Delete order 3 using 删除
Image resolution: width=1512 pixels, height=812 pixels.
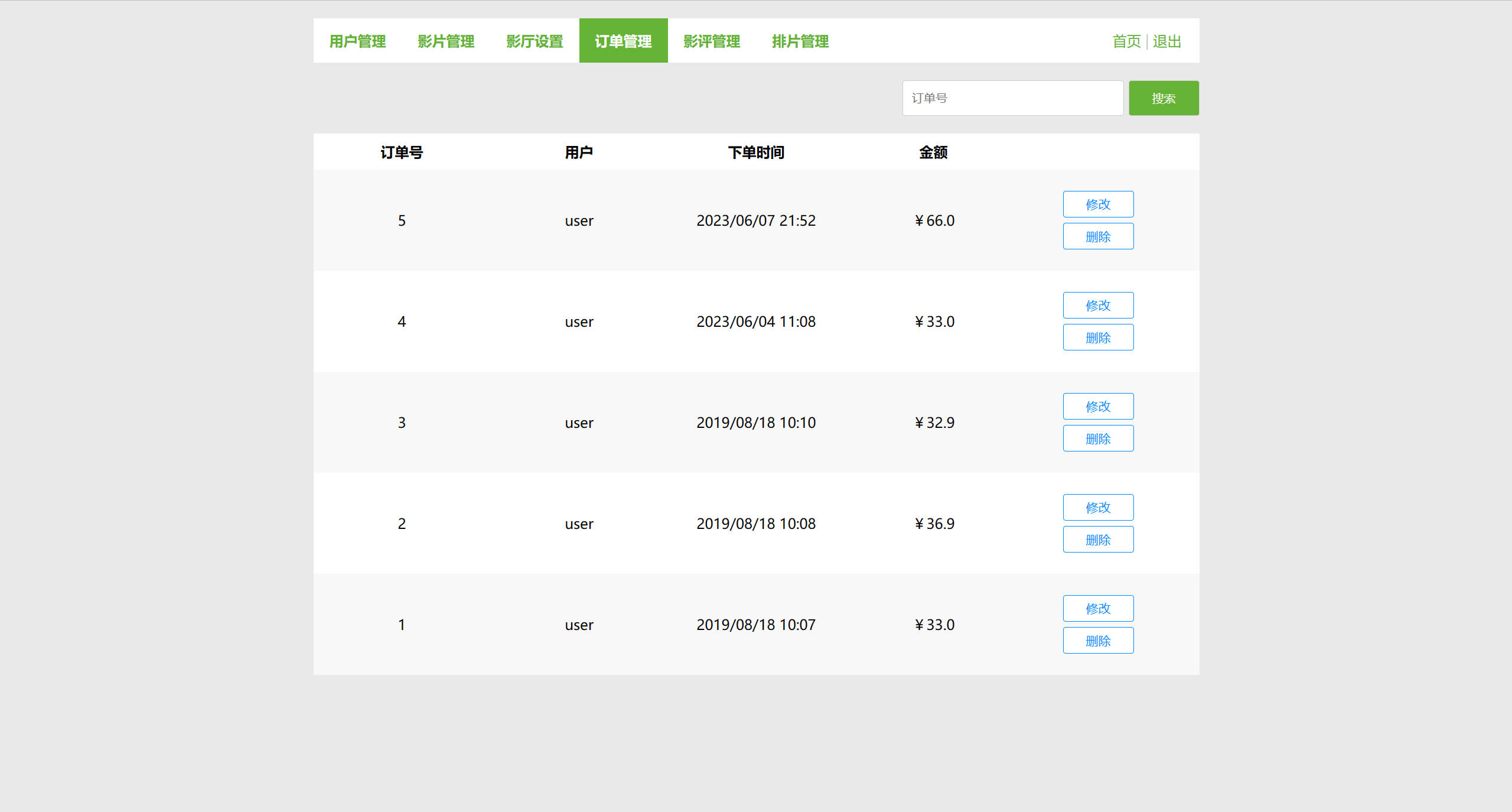click(x=1098, y=439)
